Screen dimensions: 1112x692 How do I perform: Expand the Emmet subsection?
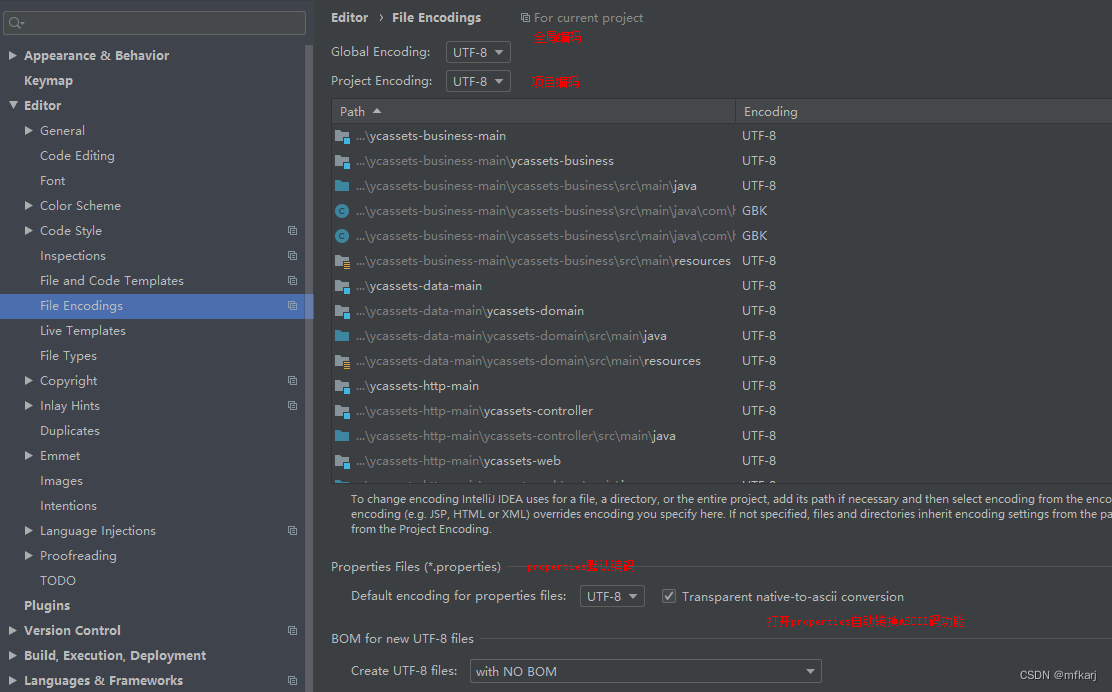28,455
